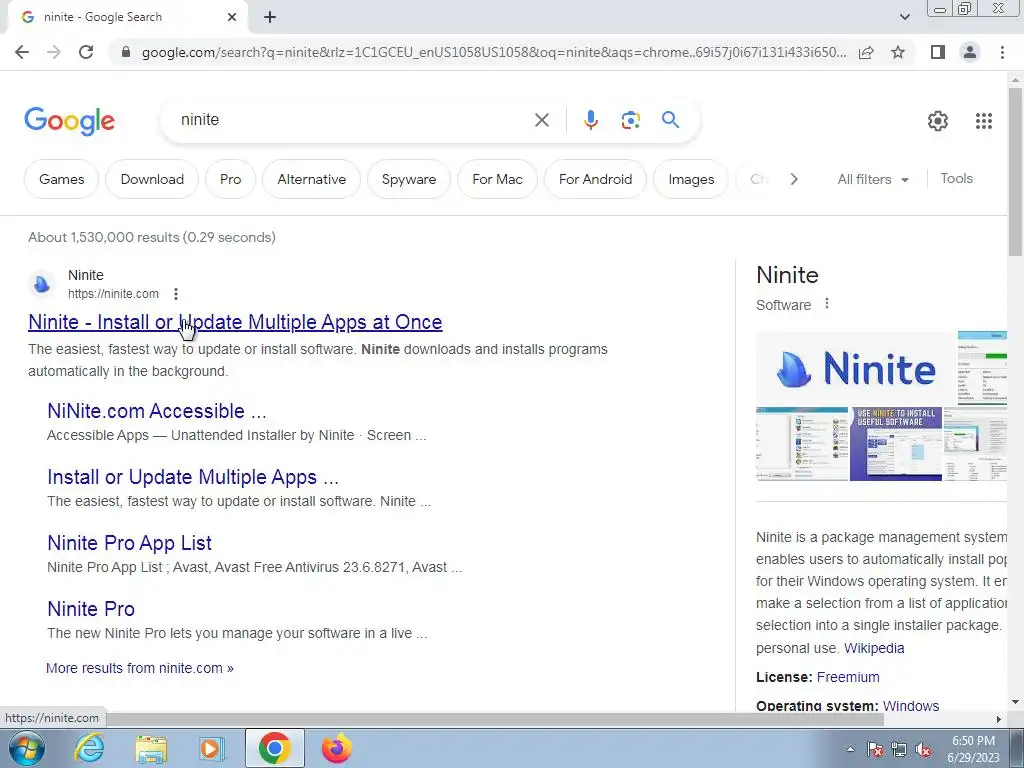Select the Pro filter chip
The image size is (1024, 768).
[231, 179]
